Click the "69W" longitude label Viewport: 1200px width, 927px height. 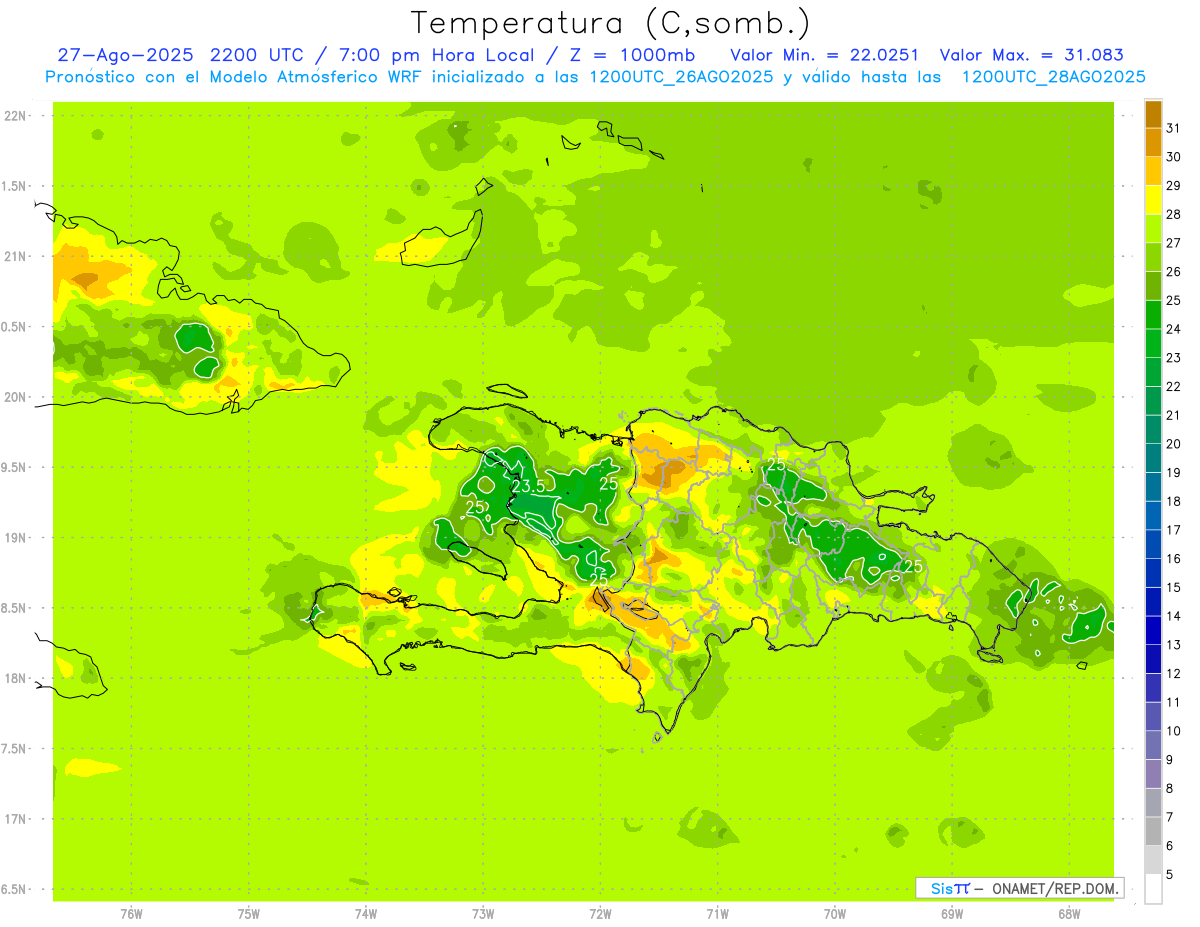(952, 913)
